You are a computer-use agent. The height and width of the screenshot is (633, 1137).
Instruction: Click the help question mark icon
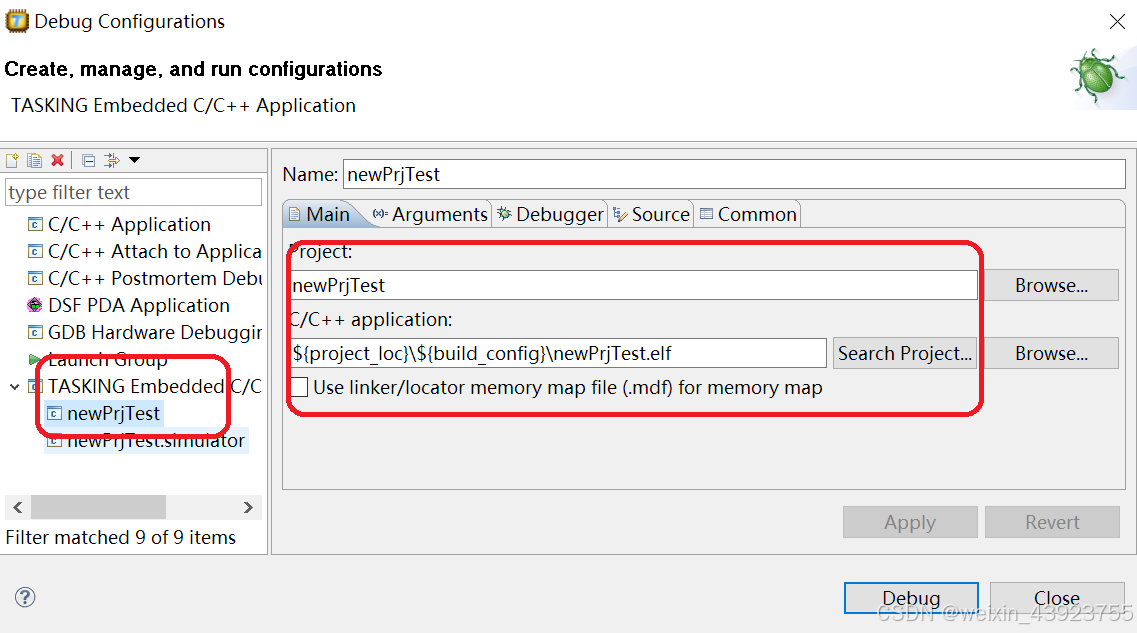tap(25, 597)
